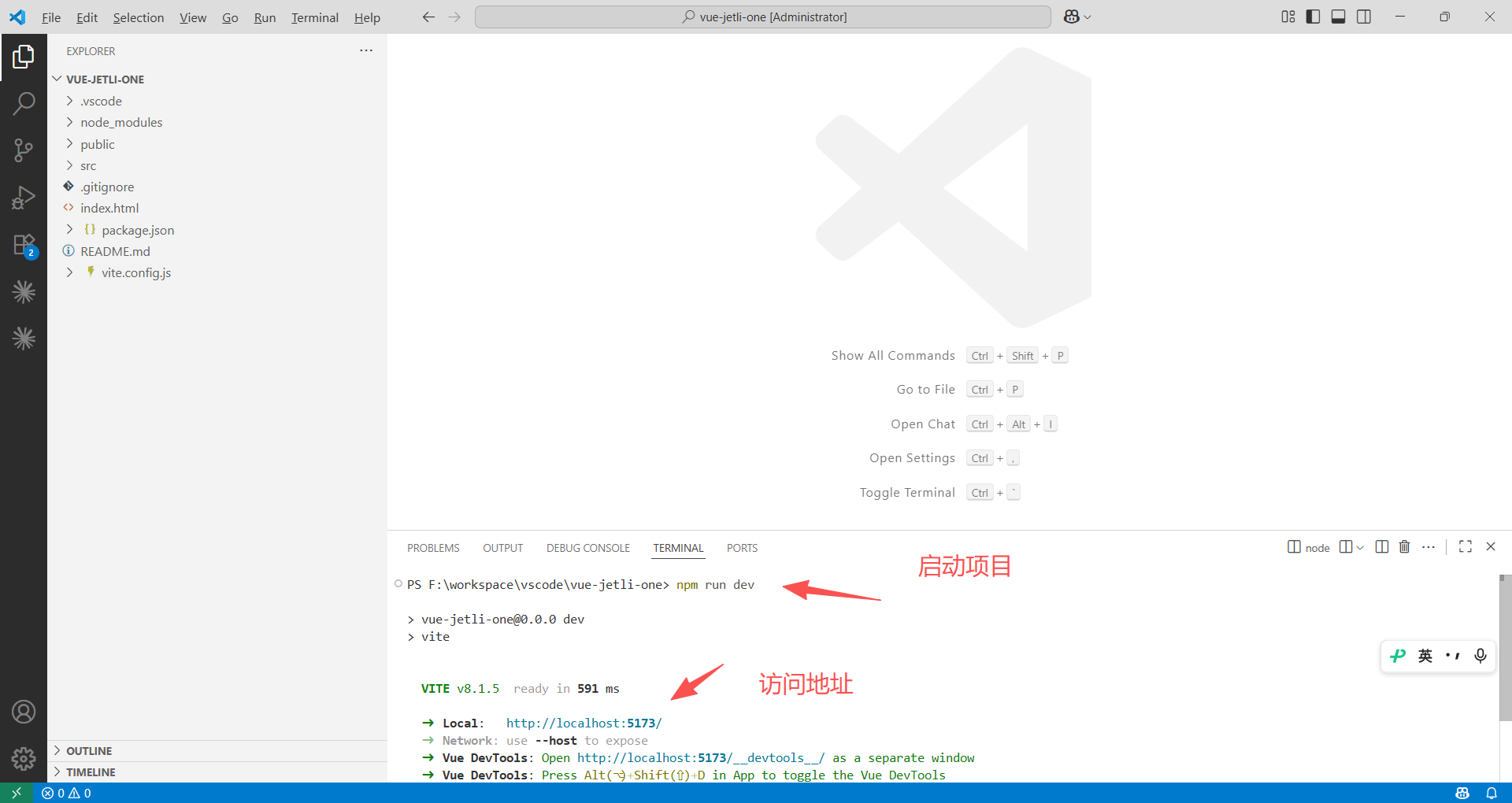Open the Accounts menu icon
Viewport: 1512px width, 803px height.
tap(24, 712)
